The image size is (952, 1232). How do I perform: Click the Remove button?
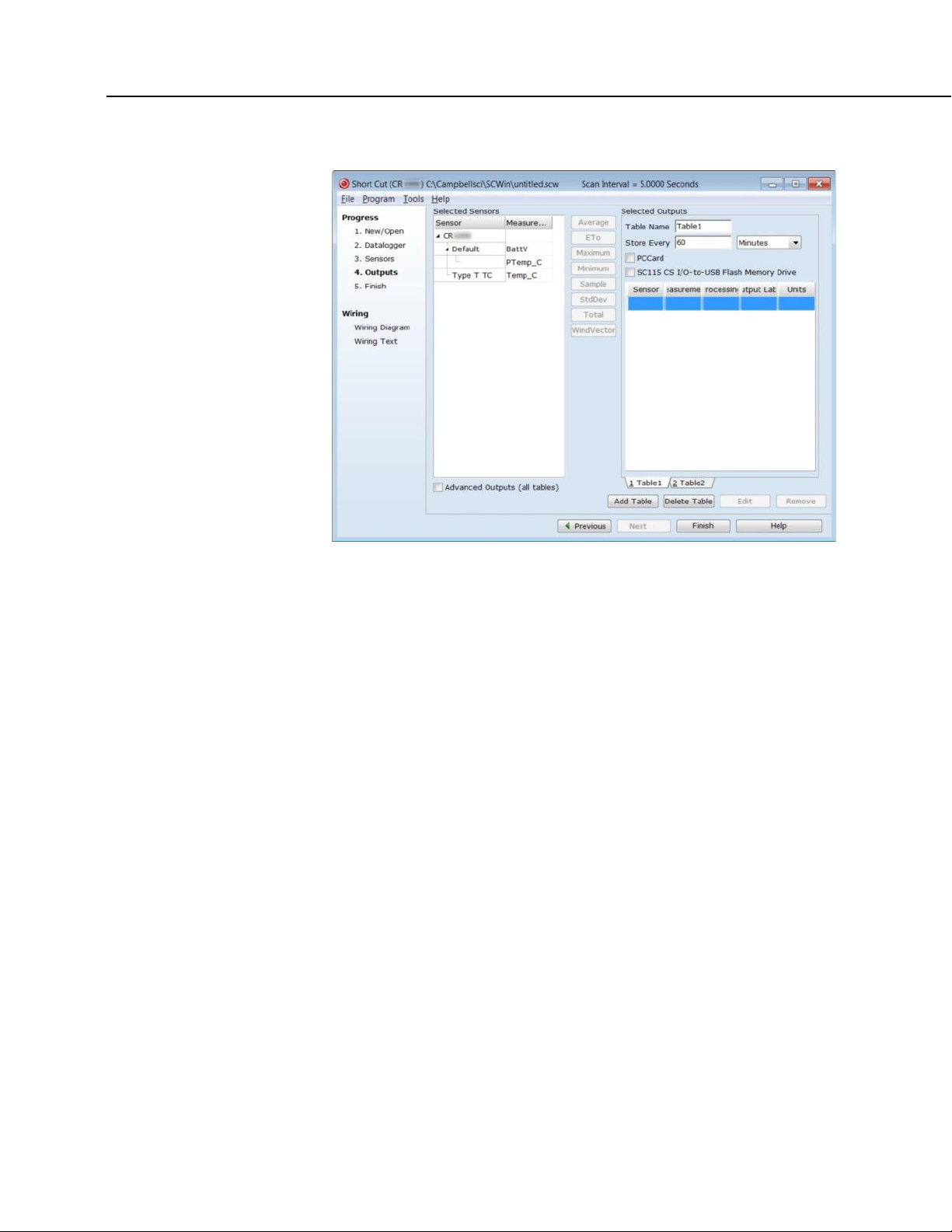click(801, 501)
